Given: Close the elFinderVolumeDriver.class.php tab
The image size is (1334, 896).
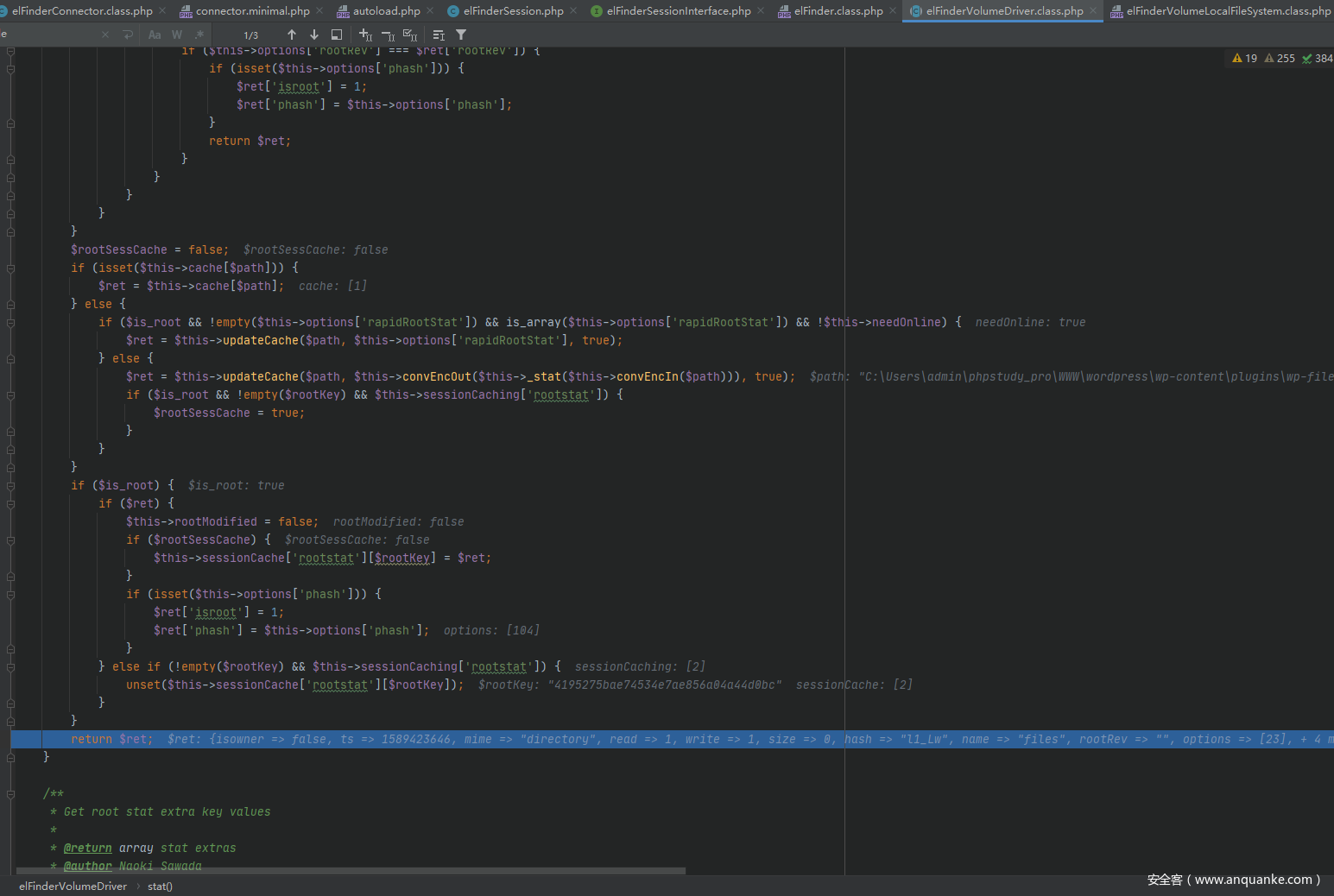Looking at the screenshot, I should pos(1093,11).
